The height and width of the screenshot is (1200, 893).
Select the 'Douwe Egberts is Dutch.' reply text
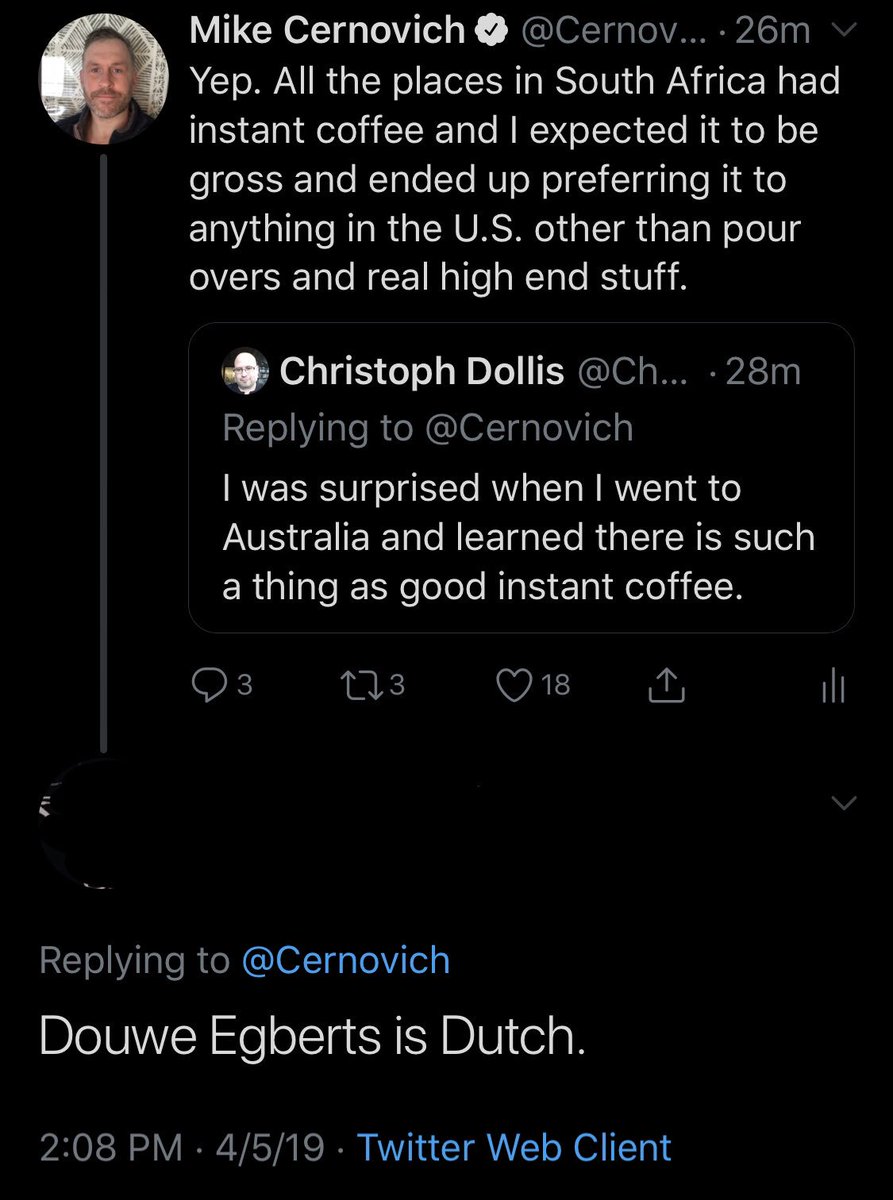tap(311, 1040)
